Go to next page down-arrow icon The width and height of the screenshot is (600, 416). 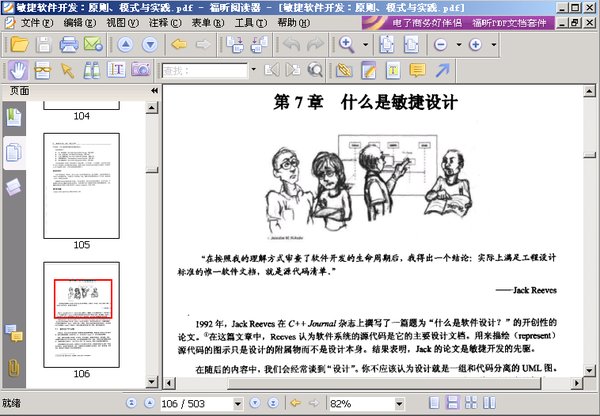[150, 45]
